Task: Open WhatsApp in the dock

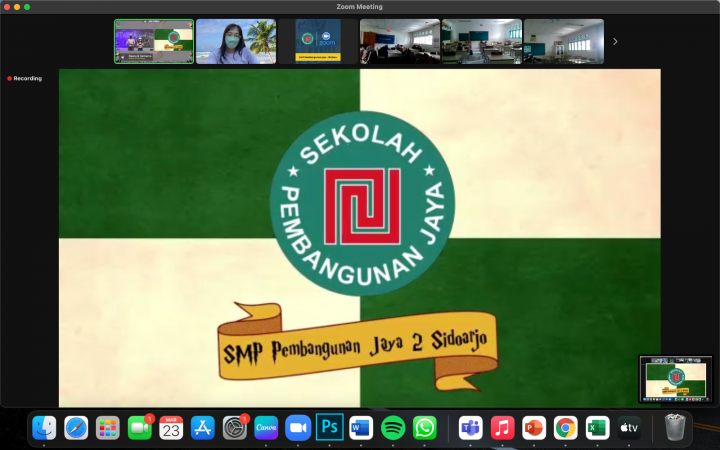Action: (x=425, y=428)
